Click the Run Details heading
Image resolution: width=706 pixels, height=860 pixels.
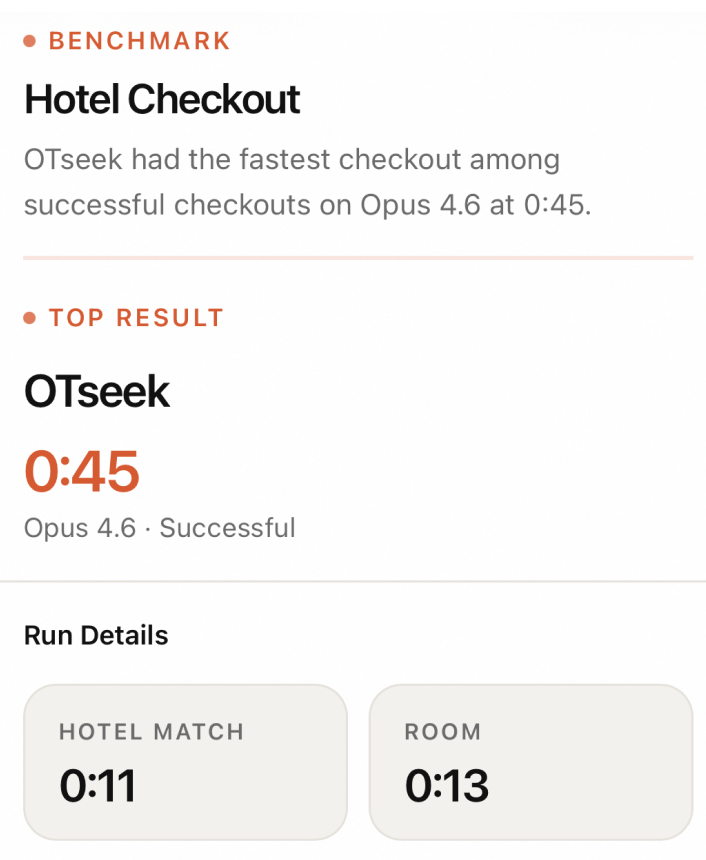(x=96, y=635)
